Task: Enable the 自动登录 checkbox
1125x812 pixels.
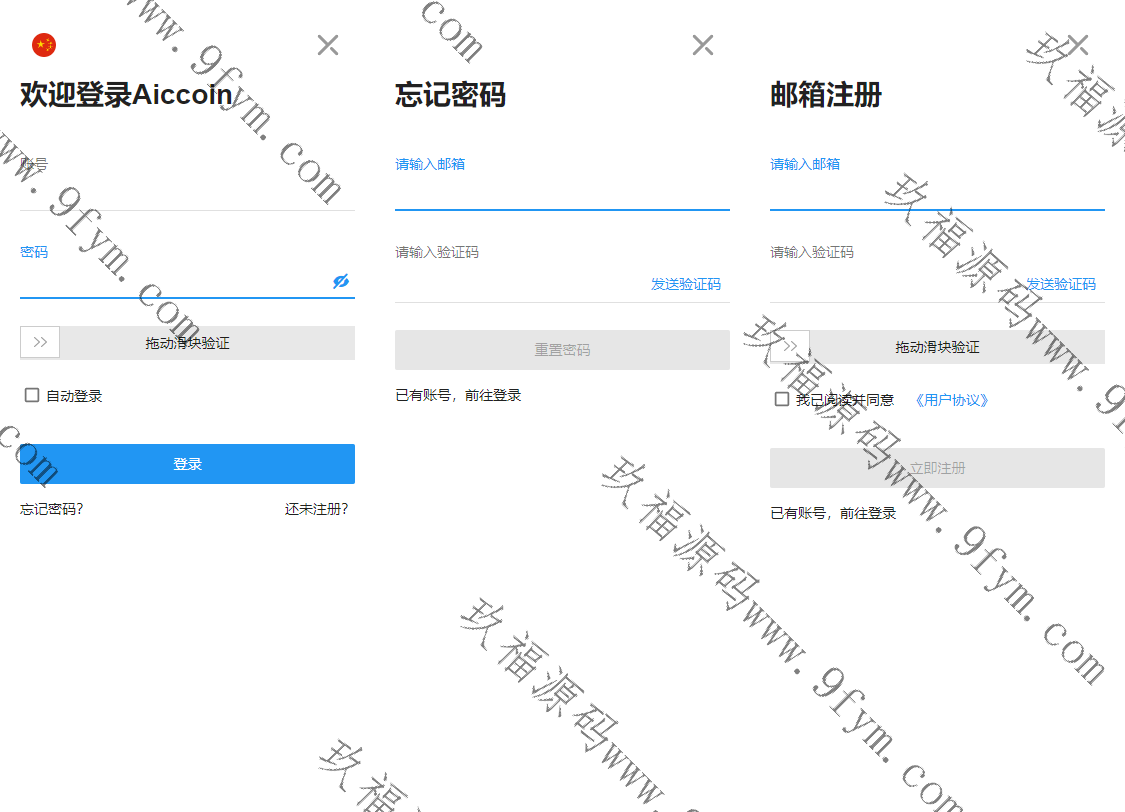Action: [x=32, y=396]
